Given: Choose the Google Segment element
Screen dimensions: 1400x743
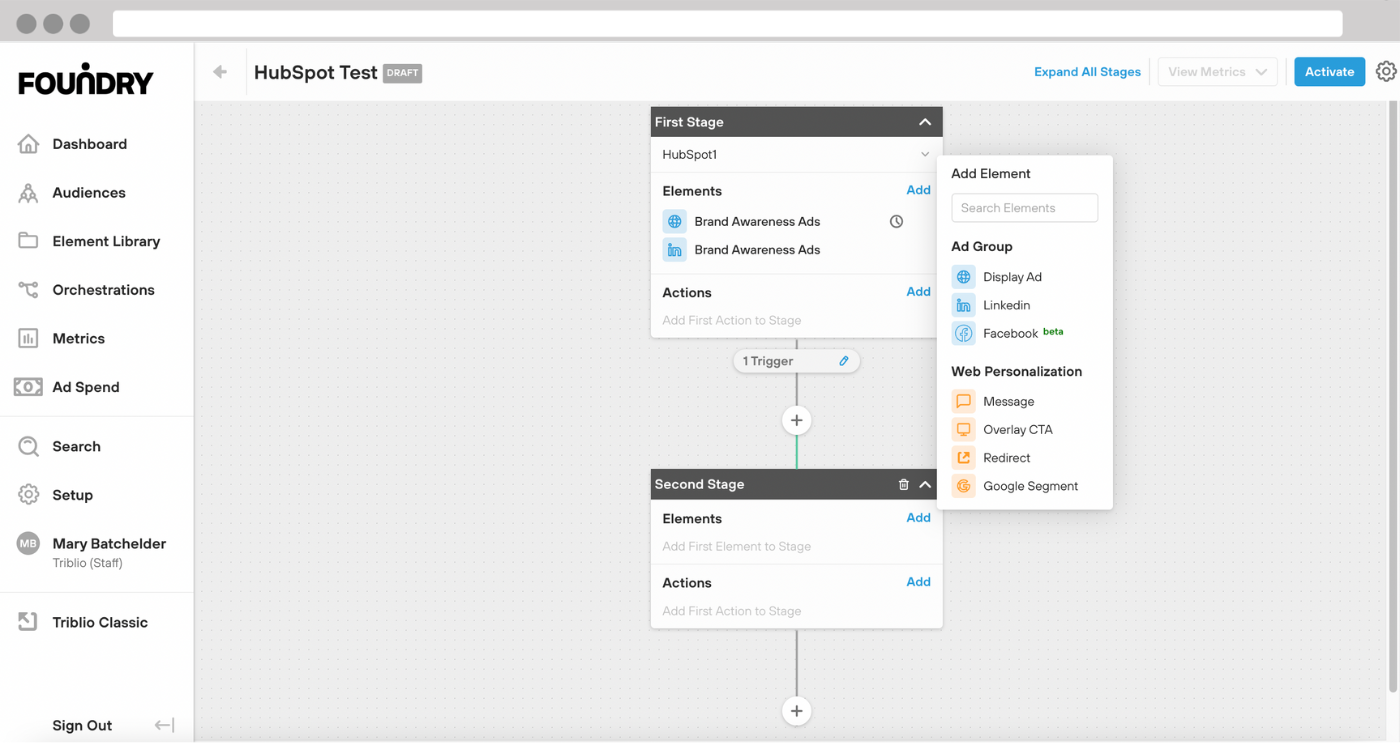Looking at the screenshot, I should [1030, 486].
